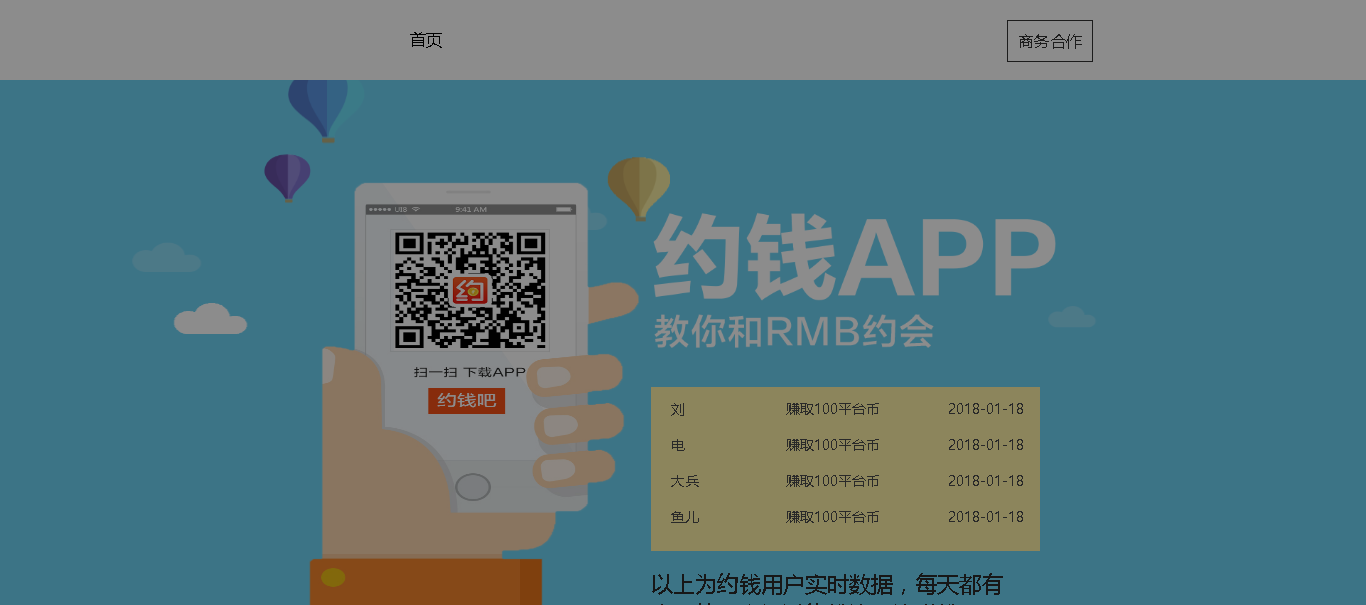Click date 2018-01-18 in 电's row
1366x605 pixels.
tap(986, 445)
